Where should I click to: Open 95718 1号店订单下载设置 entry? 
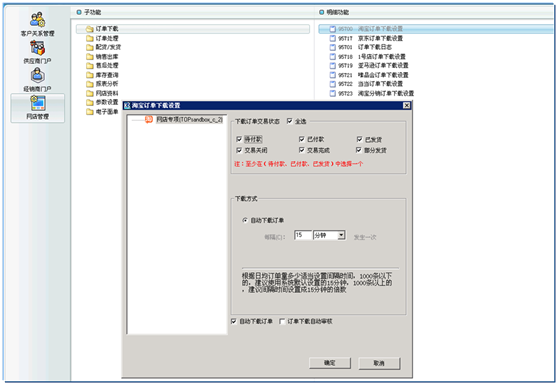368,57
